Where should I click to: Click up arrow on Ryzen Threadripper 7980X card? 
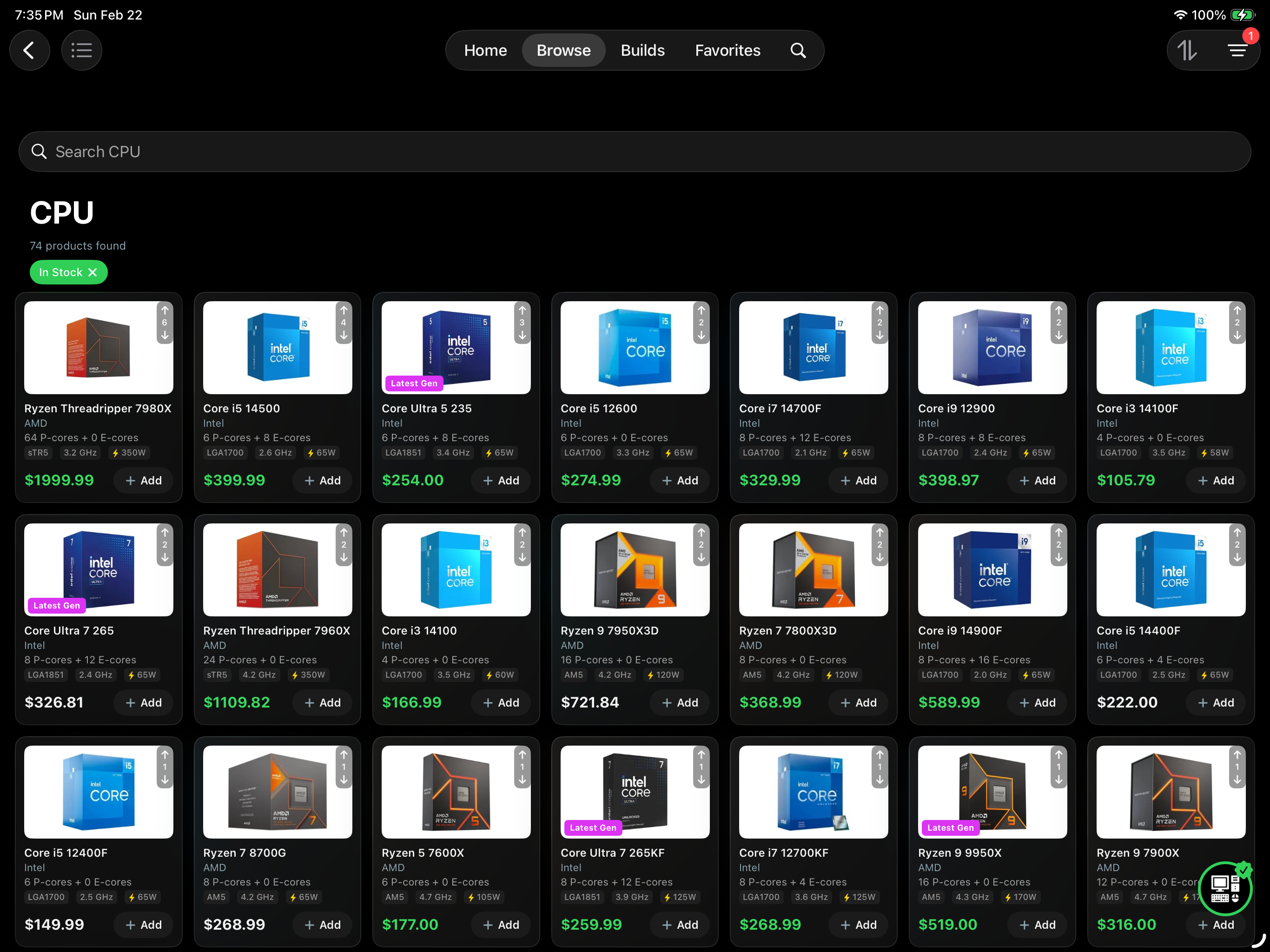click(165, 310)
